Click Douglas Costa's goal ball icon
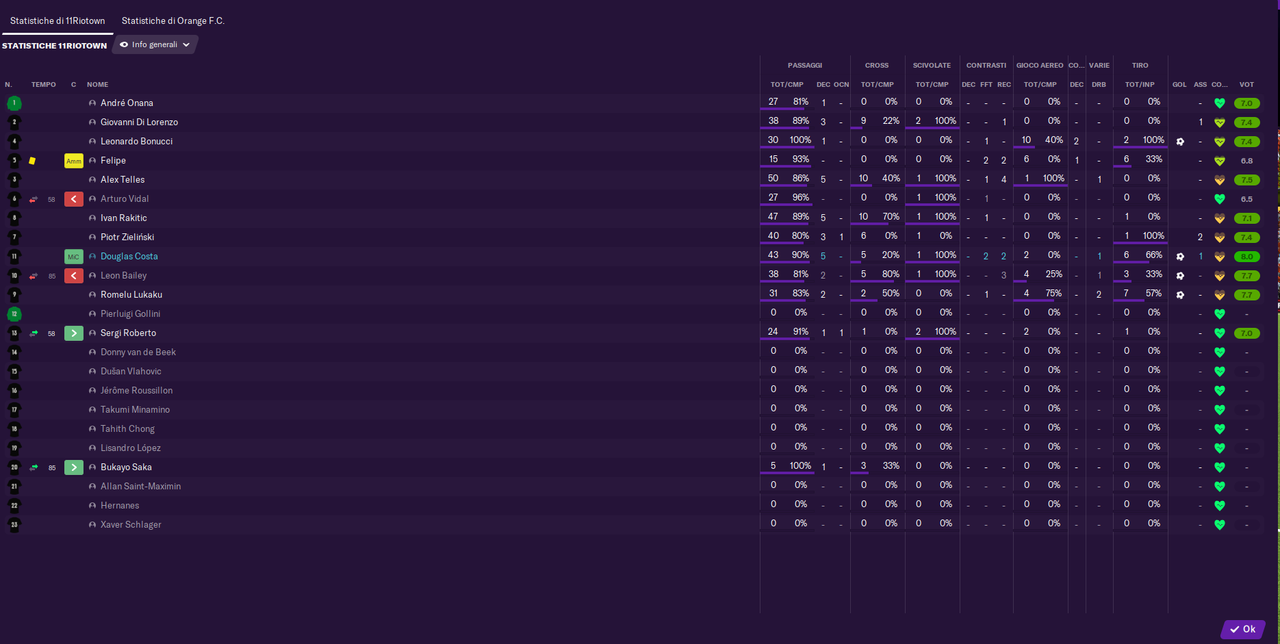 pos(1180,257)
